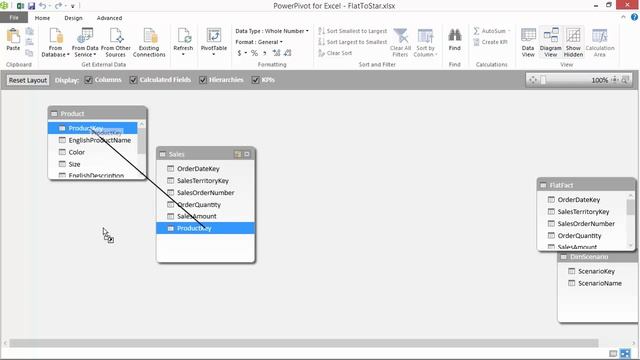Expand PivotTable dropdown arrow
This screenshot has height=360, width=640.
pyautogui.click(x=213, y=54)
